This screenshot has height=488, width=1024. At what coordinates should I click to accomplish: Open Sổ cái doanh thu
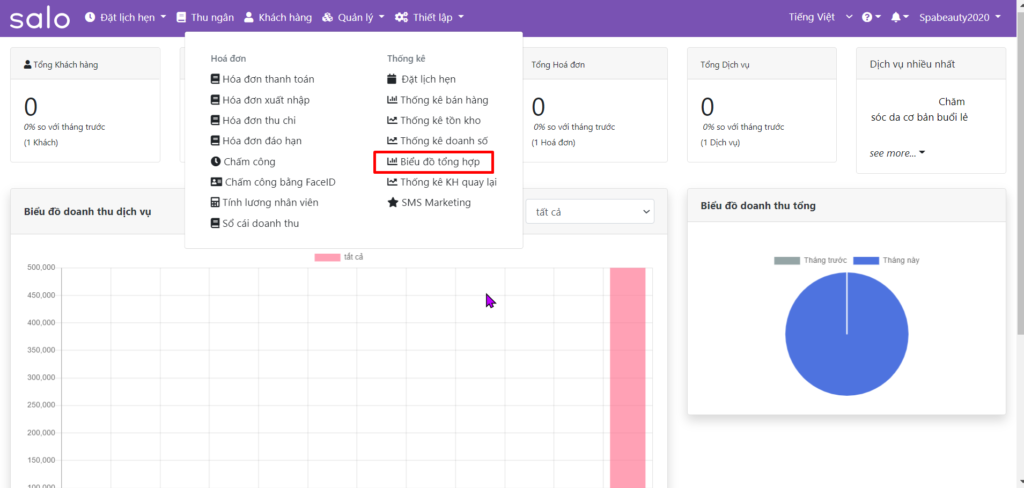pyautogui.click(x=255, y=223)
